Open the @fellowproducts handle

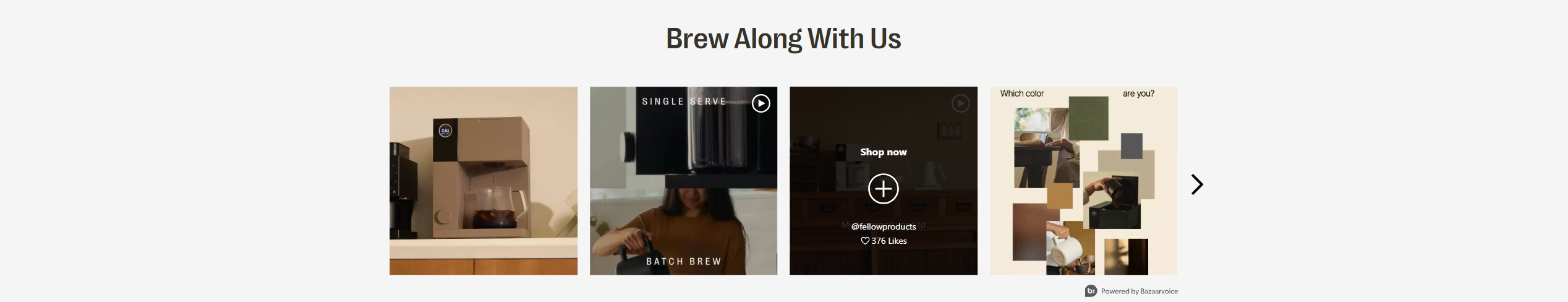(883, 226)
